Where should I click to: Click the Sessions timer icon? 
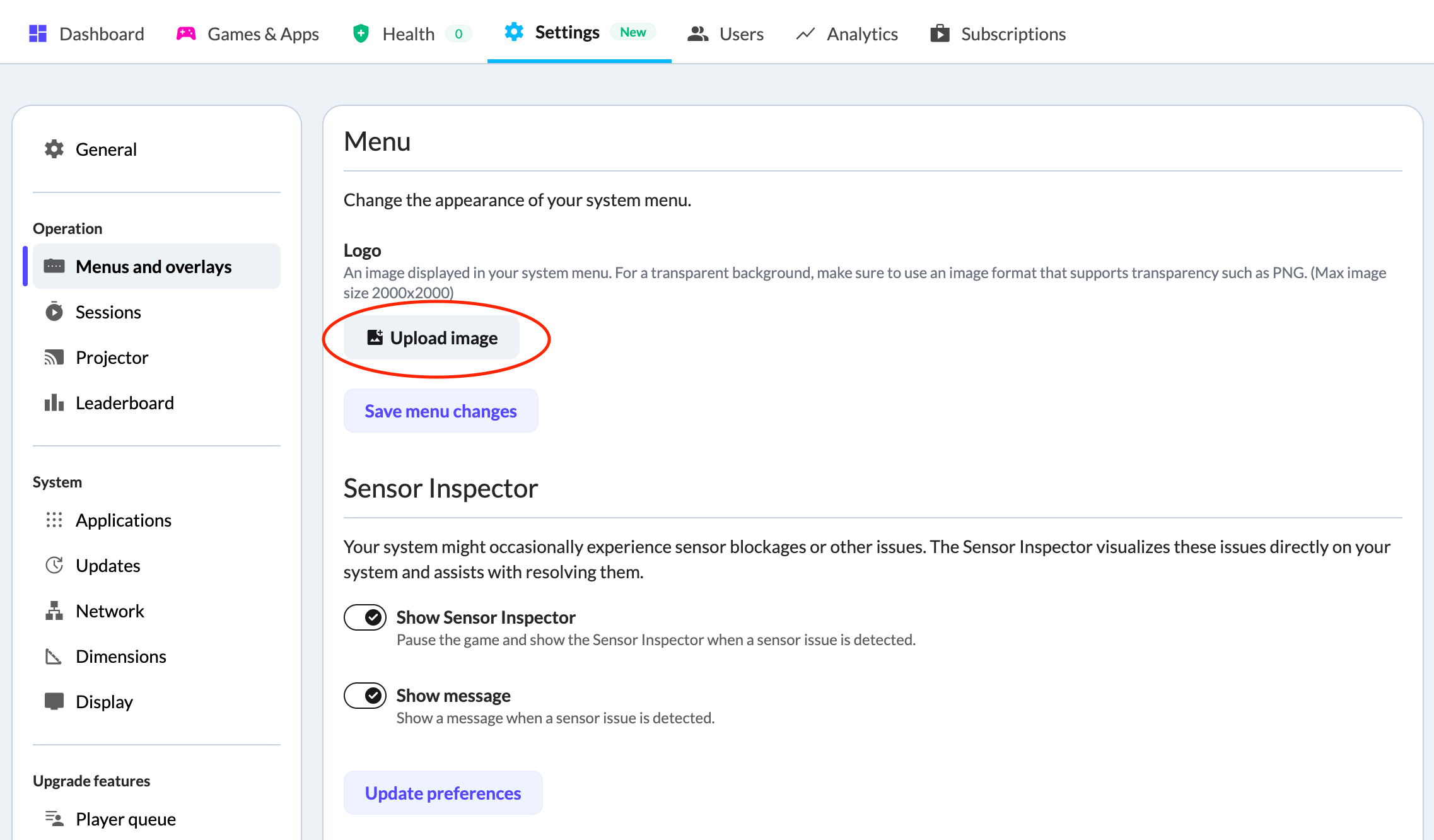54,312
